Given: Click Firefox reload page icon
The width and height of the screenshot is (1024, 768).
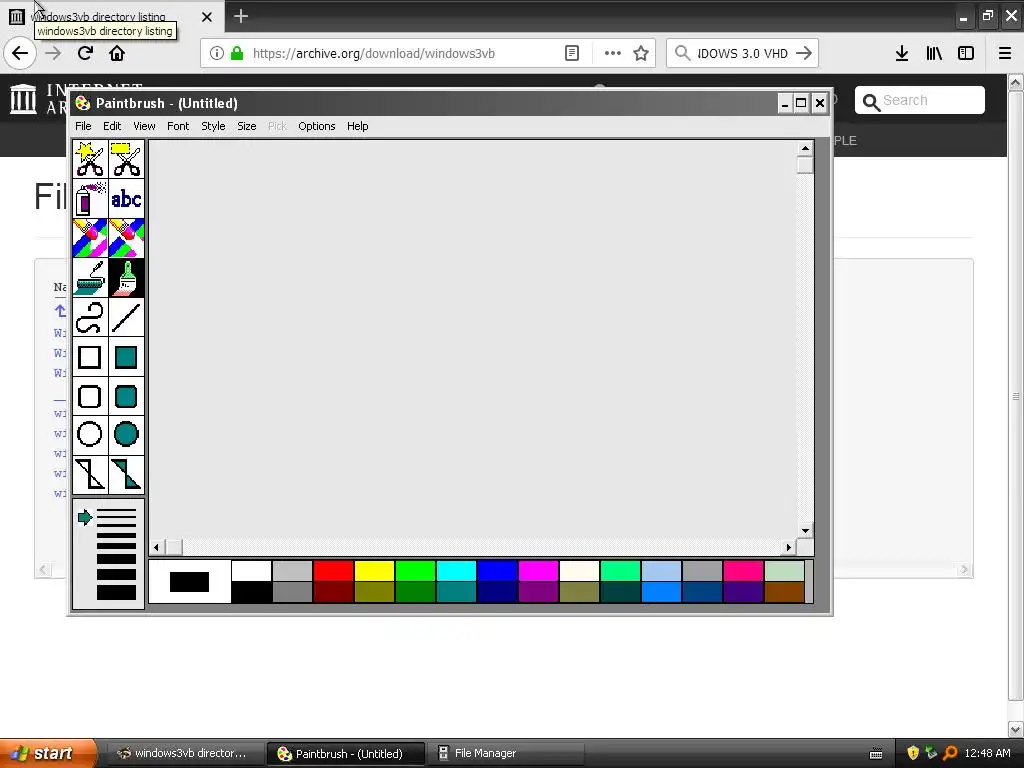Looking at the screenshot, I should 85,53.
